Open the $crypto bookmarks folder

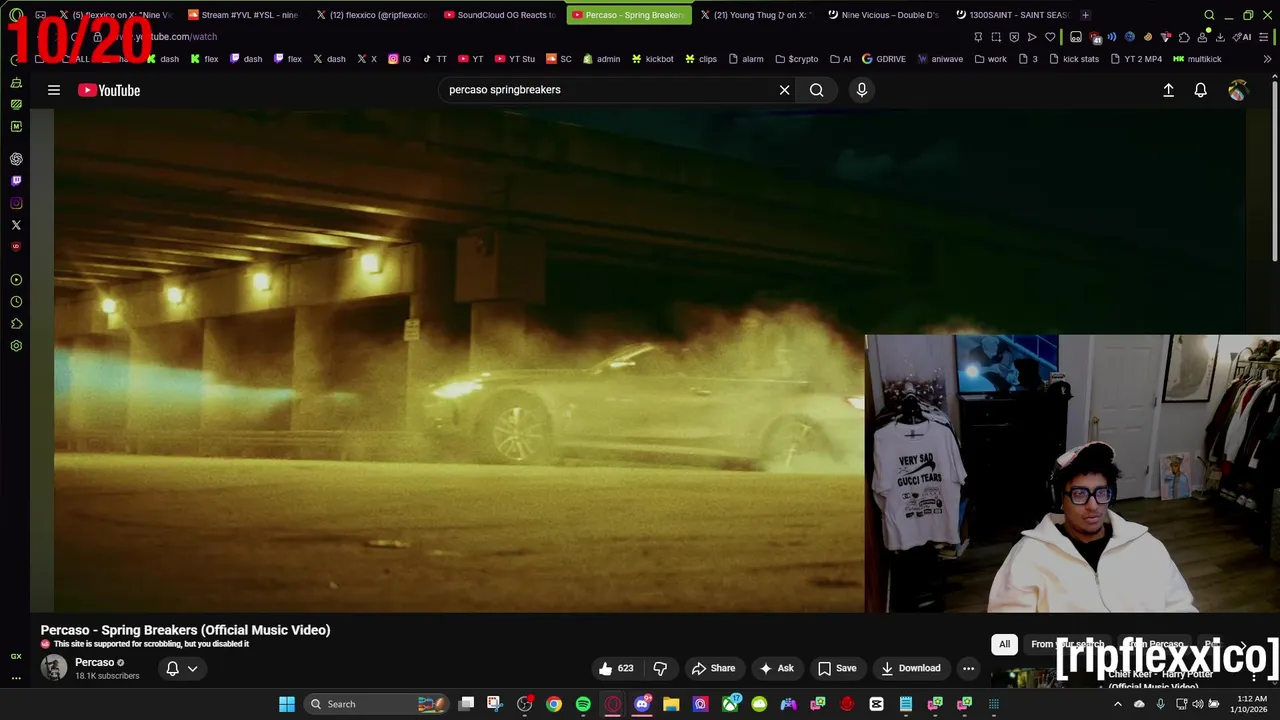tap(796, 59)
